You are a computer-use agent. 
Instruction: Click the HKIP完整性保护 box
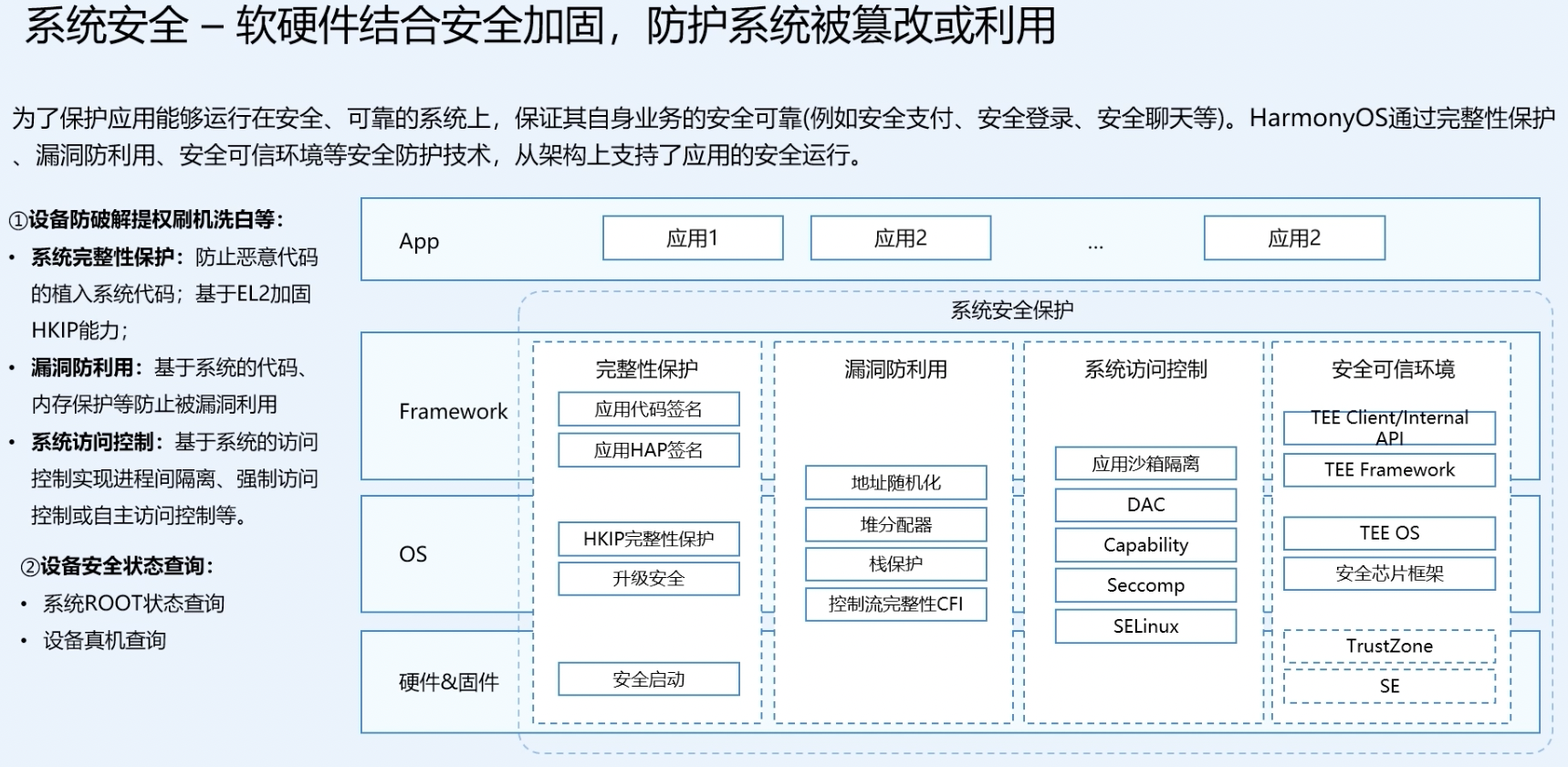tap(649, 539)
